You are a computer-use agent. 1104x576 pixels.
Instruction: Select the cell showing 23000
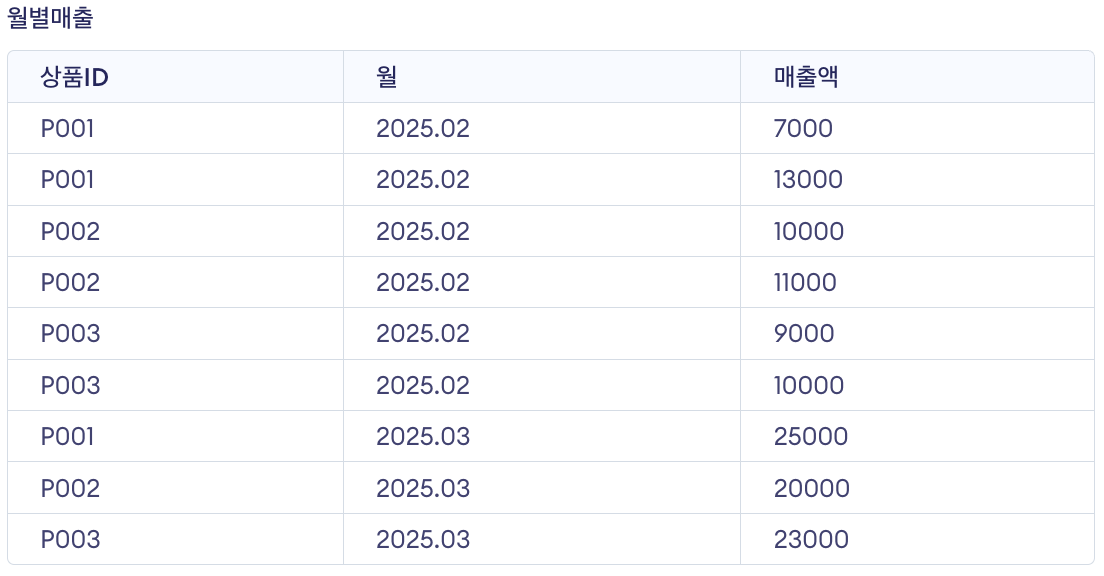917,539
